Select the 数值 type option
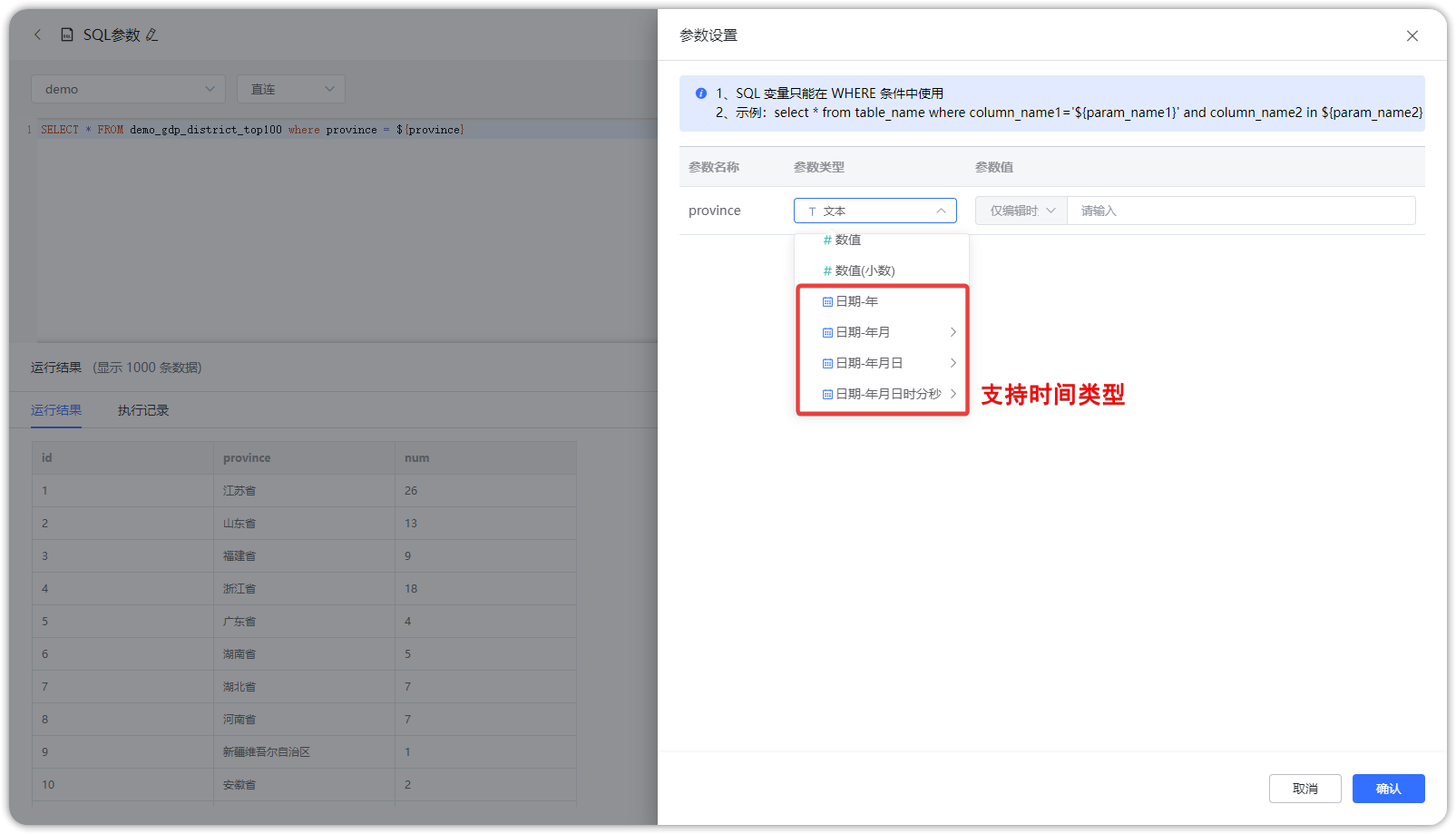 pyautogui.click(x=882, y=240)
